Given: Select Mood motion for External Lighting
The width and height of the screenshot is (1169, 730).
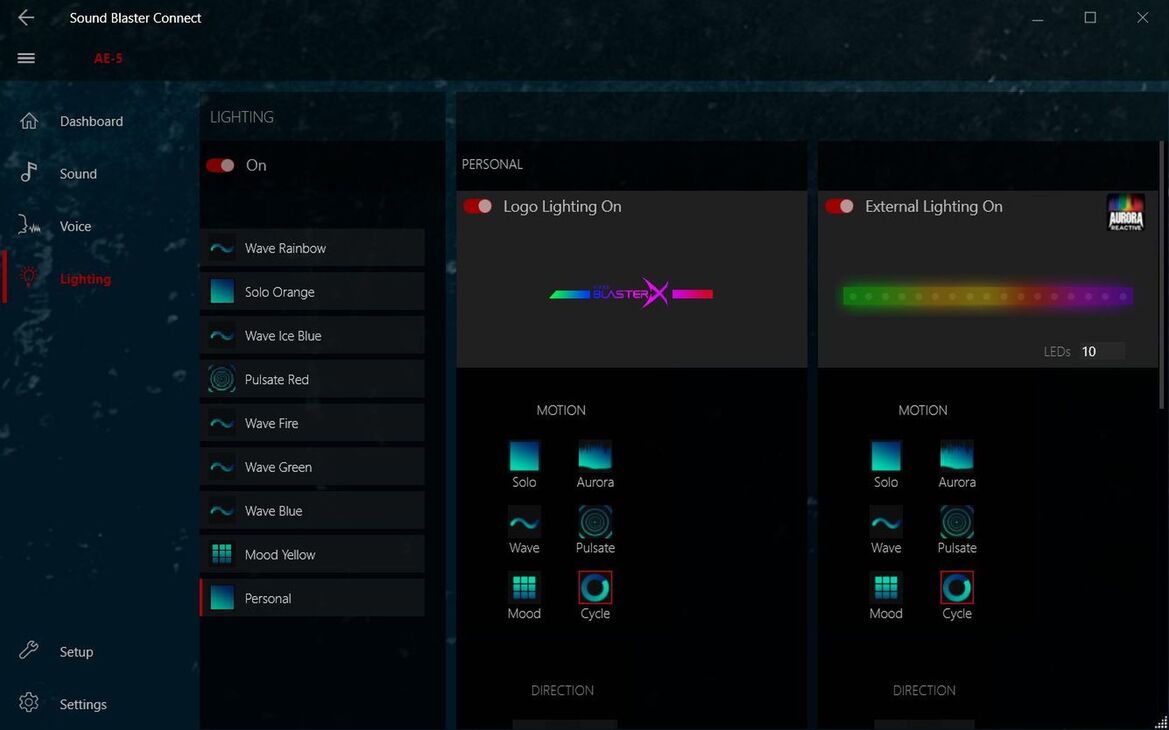Looking at the screenshot, I should pos(886,588).
